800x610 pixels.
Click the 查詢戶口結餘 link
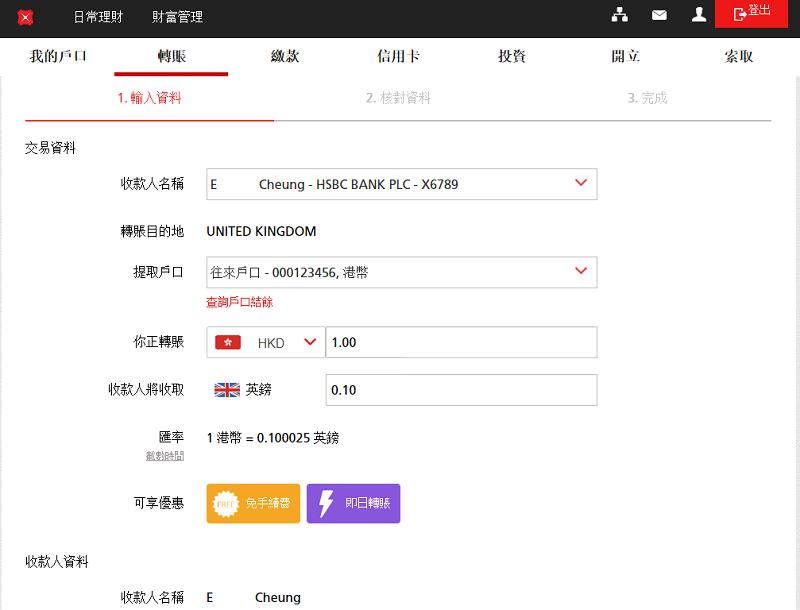[239, 302]
